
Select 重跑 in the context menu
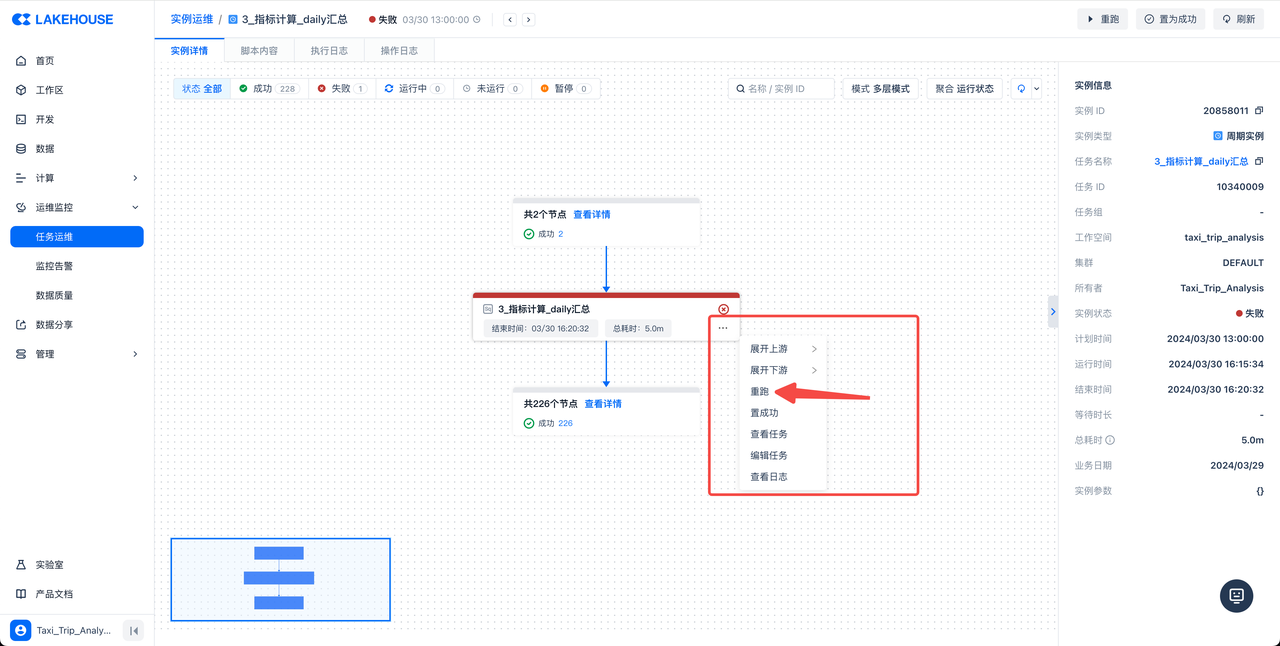pos(761,392)
